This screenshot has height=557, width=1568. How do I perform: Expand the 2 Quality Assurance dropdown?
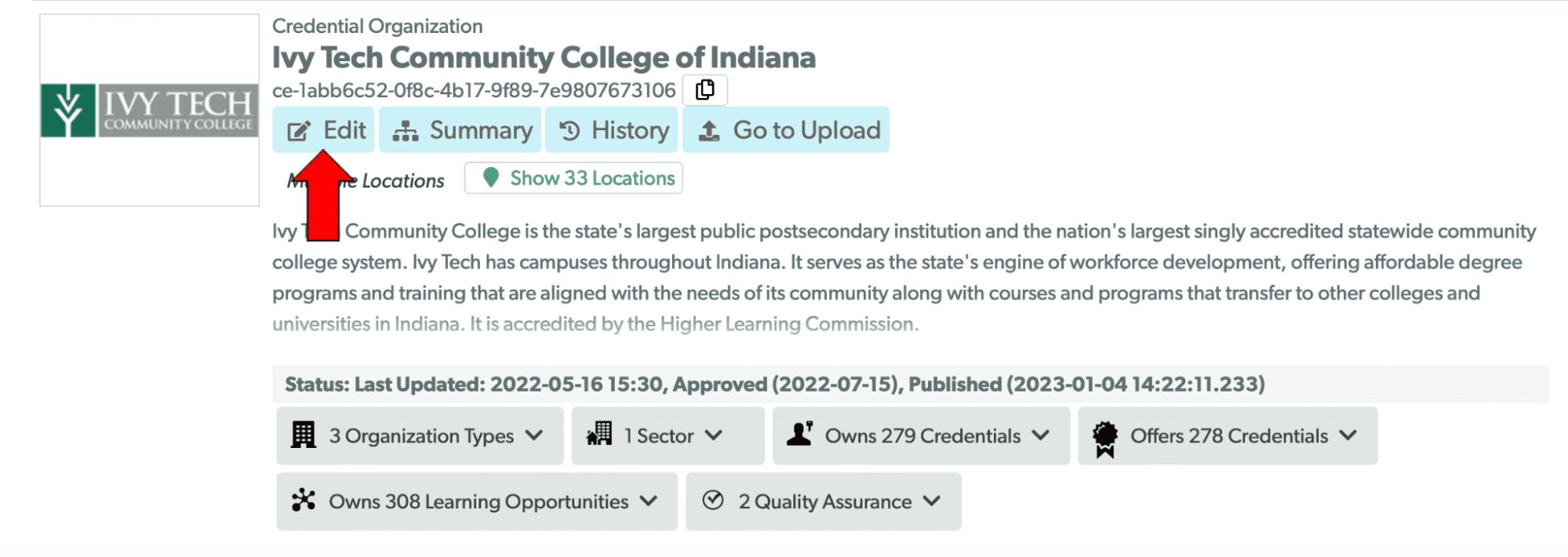coord(933,501)
